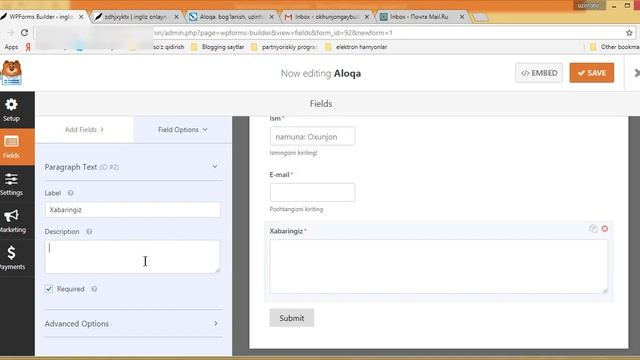
Task: Close the Gmail inbox tab
Action: (367, 17)
